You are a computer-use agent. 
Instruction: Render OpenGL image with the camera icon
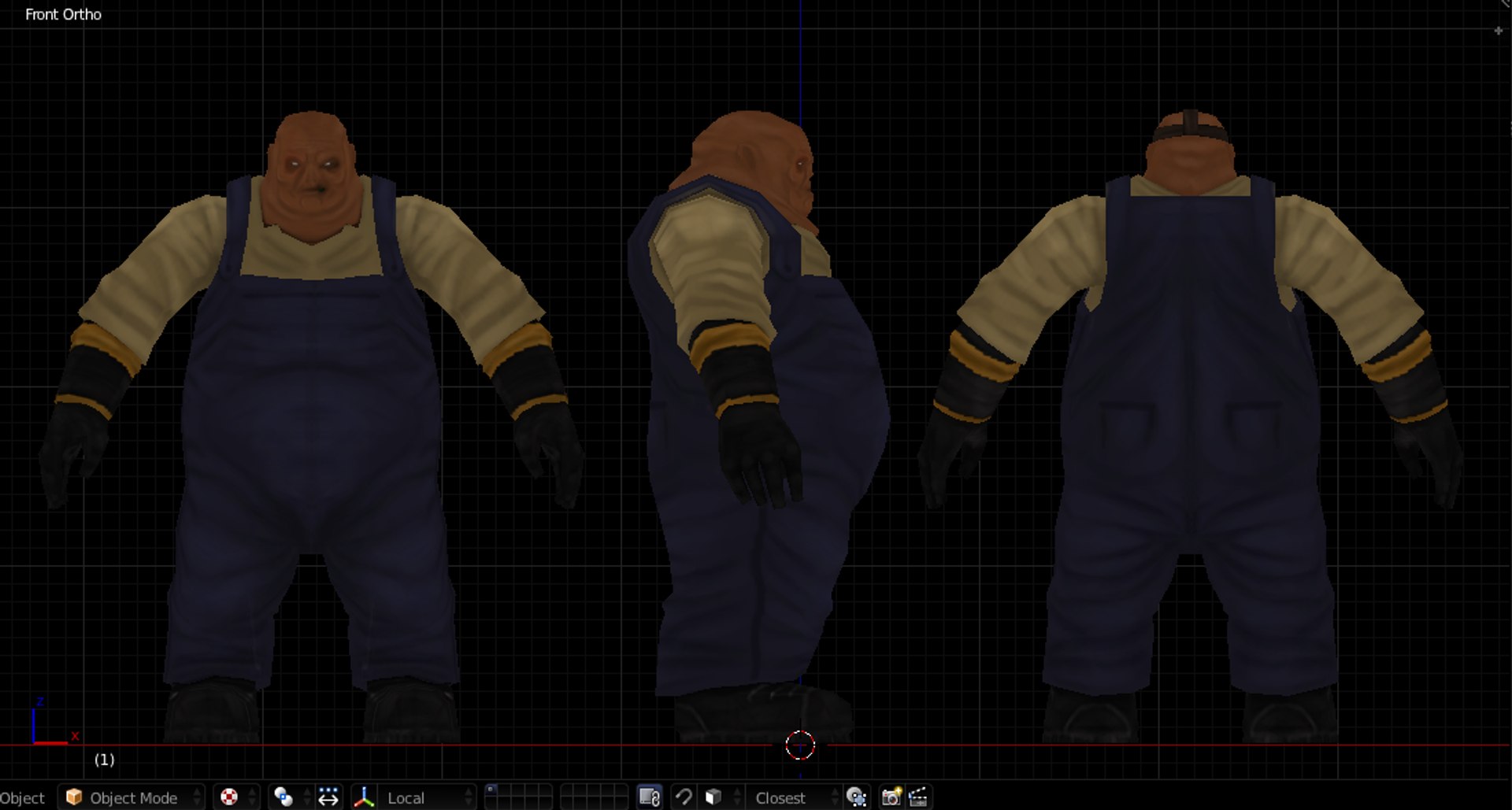click(x=891, y=797)
